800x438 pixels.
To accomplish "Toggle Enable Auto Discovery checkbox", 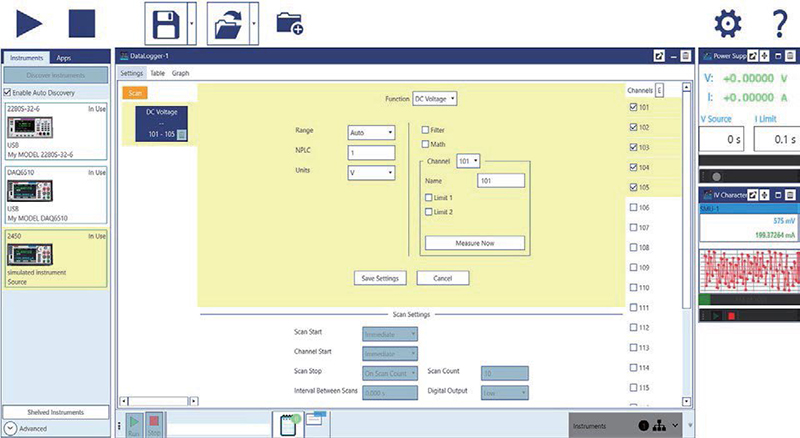I will pyautogui.click(x=7, y=92).
